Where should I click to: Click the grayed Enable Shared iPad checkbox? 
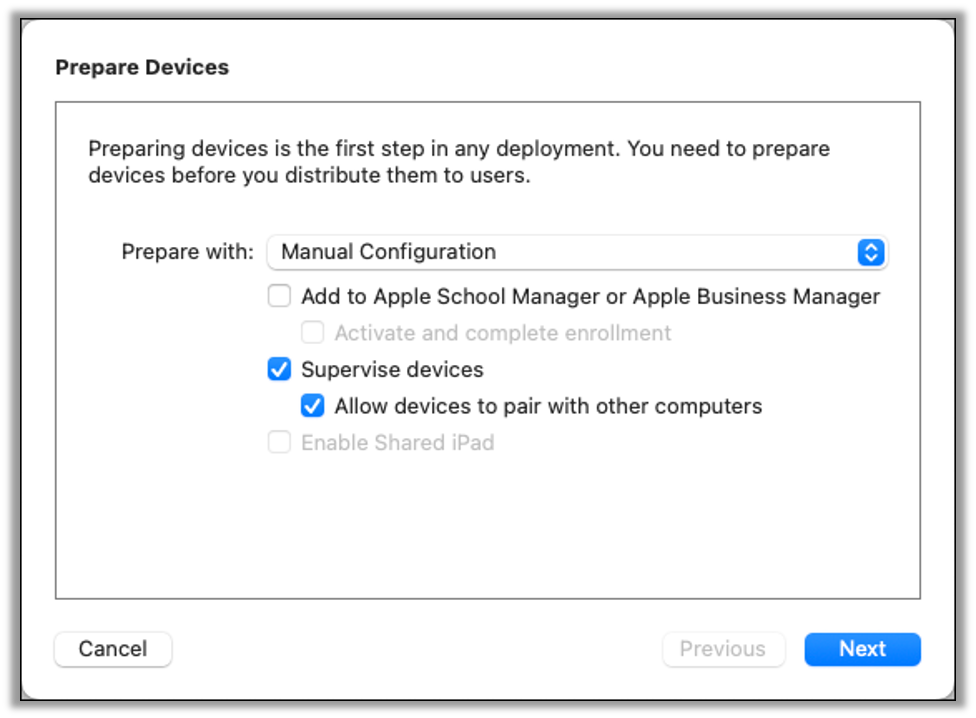click(279, 442)
